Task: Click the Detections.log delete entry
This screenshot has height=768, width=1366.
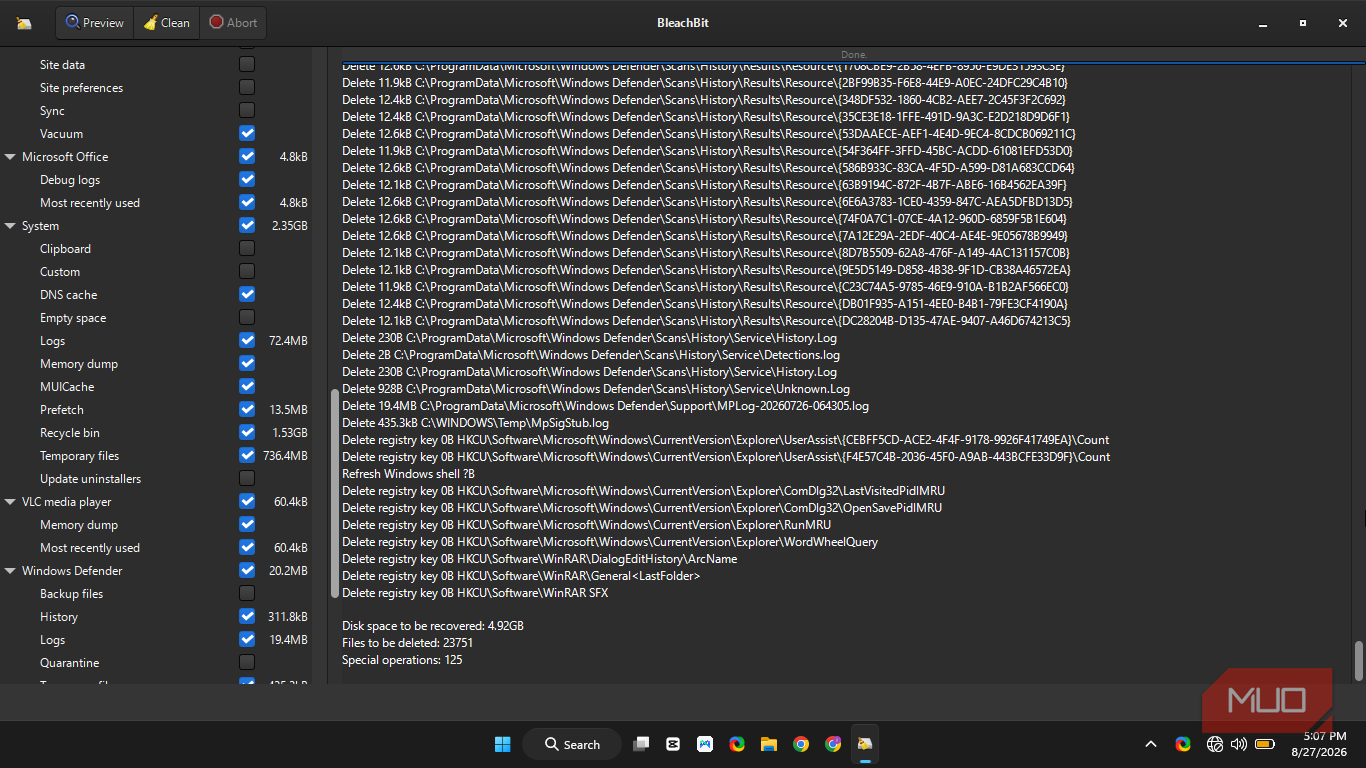Action: [x=591, y=355]
